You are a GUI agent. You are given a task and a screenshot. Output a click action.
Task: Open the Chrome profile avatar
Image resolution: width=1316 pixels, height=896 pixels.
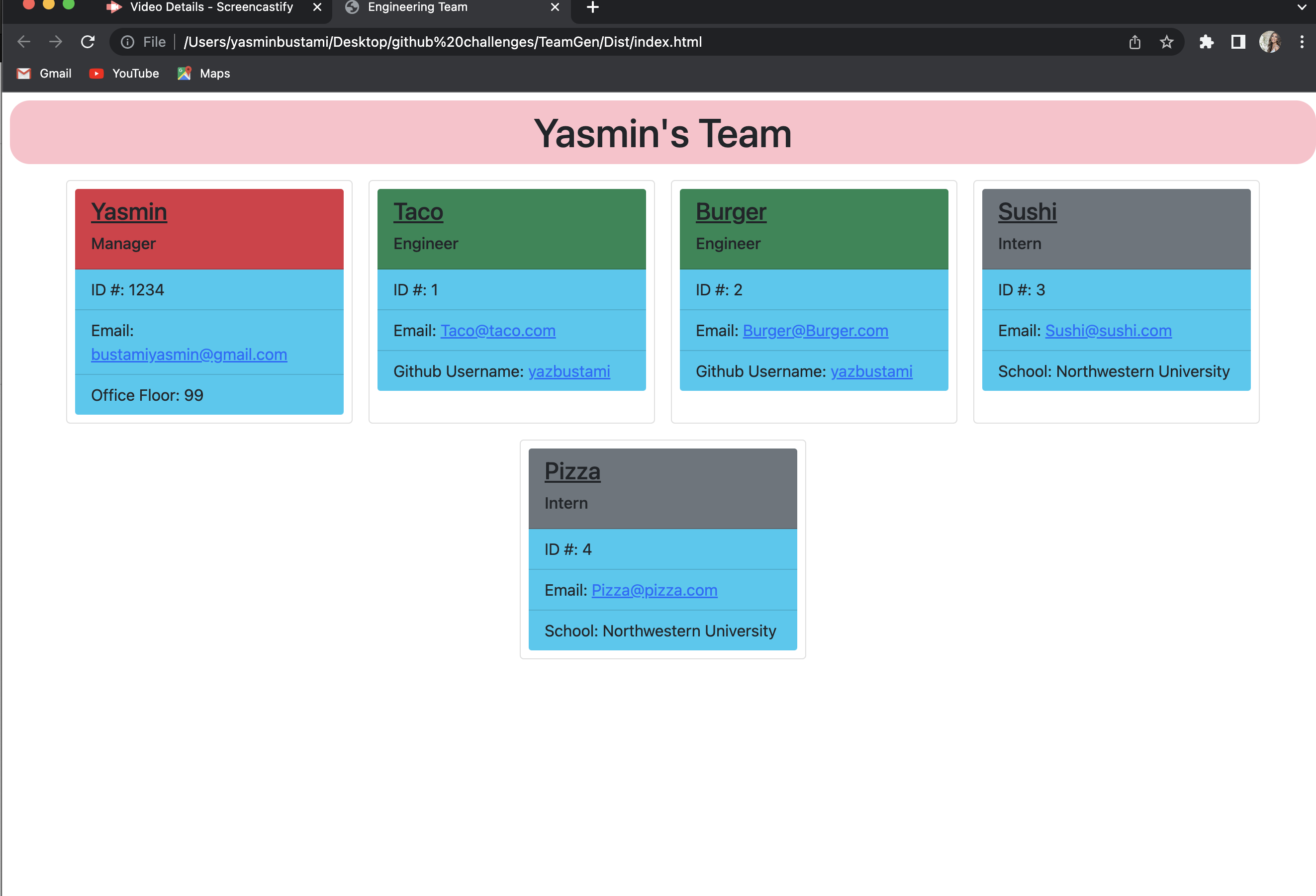[x=1270, y=42]
